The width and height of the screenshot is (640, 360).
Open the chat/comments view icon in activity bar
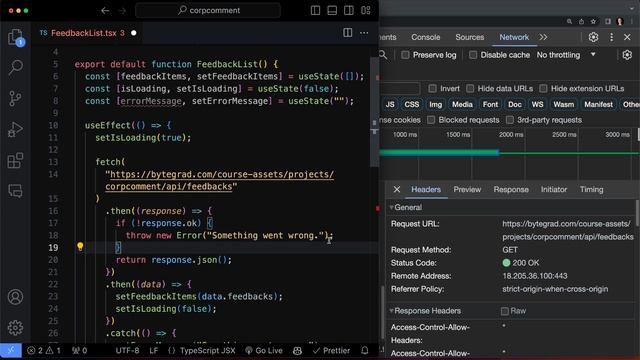(15, 191)
